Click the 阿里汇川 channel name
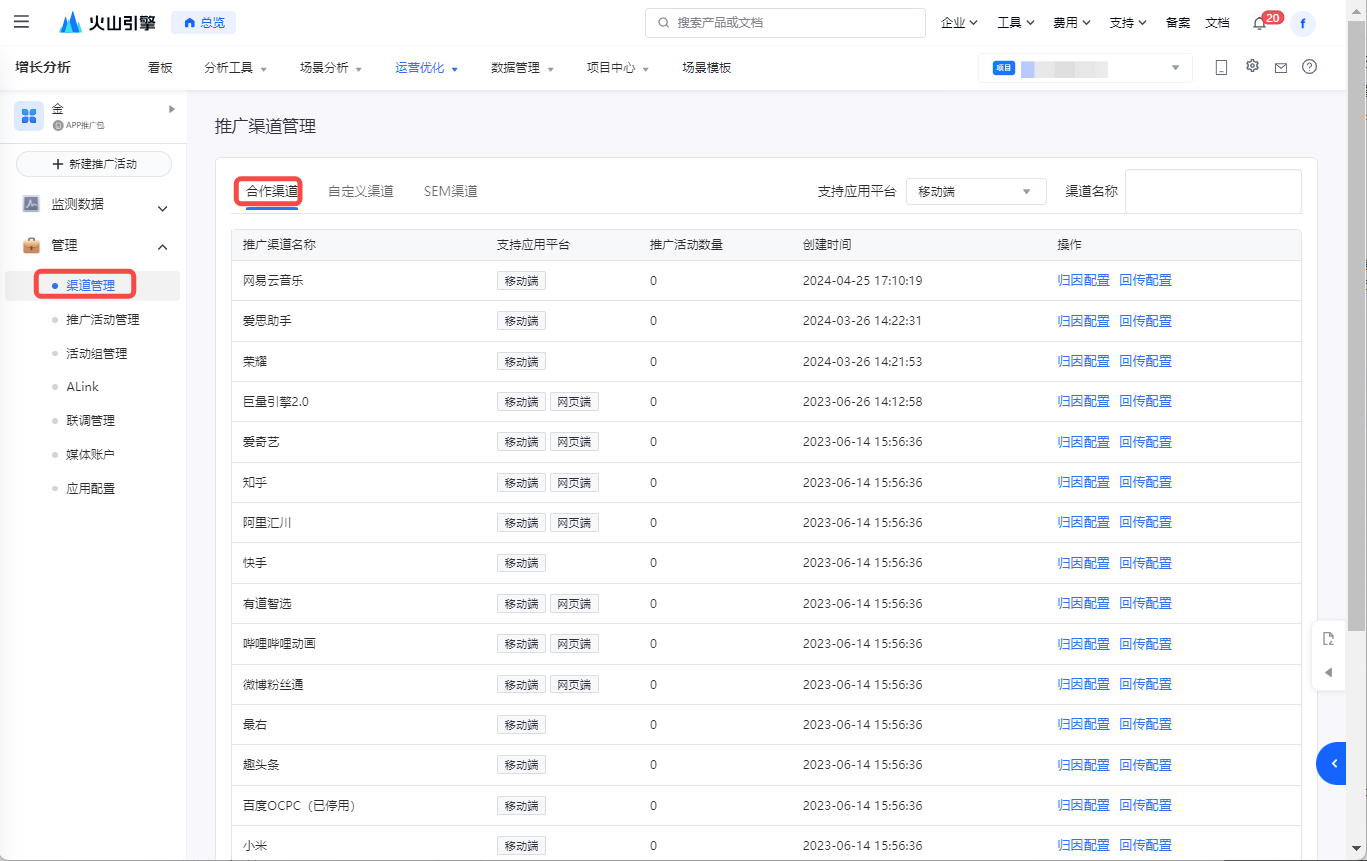This screenshot has height=861, width=1367. point(267,523)
